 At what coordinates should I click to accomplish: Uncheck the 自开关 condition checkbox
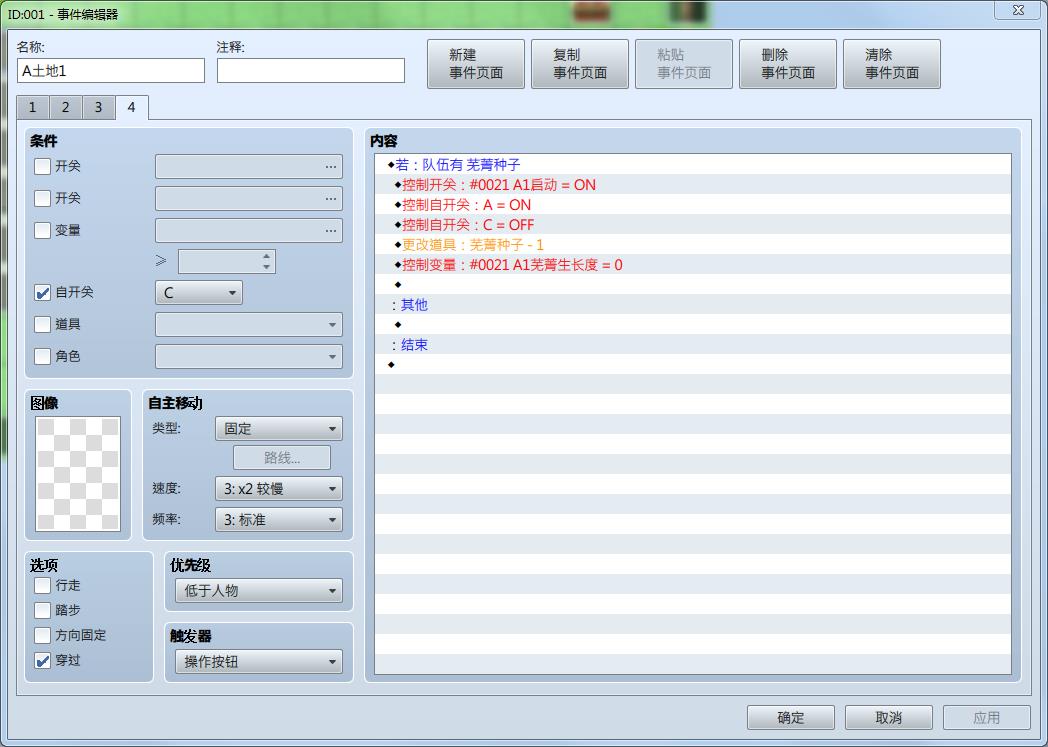pyautogui.click(x=42, y=293)
